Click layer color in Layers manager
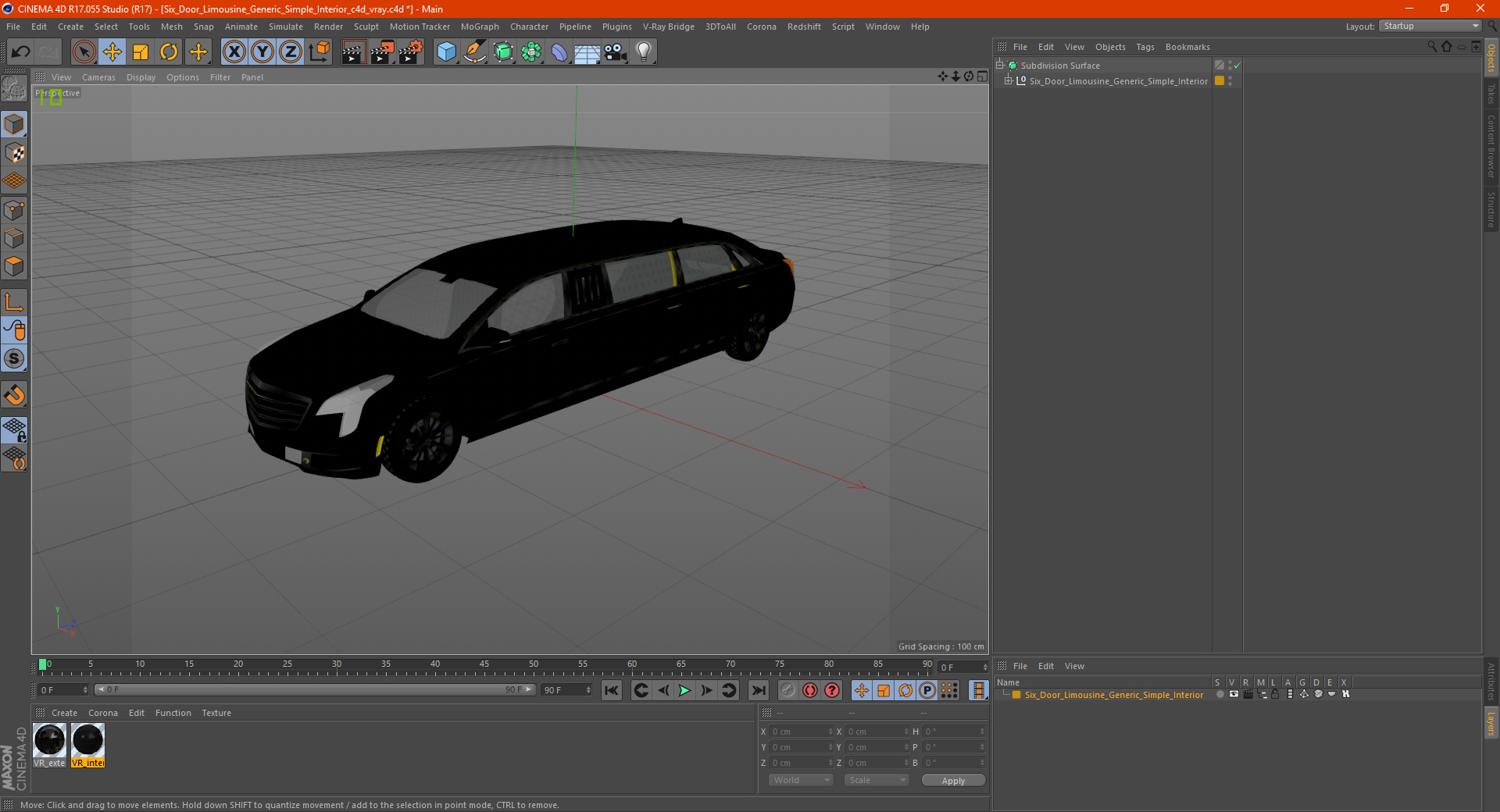 point(1016,694)
